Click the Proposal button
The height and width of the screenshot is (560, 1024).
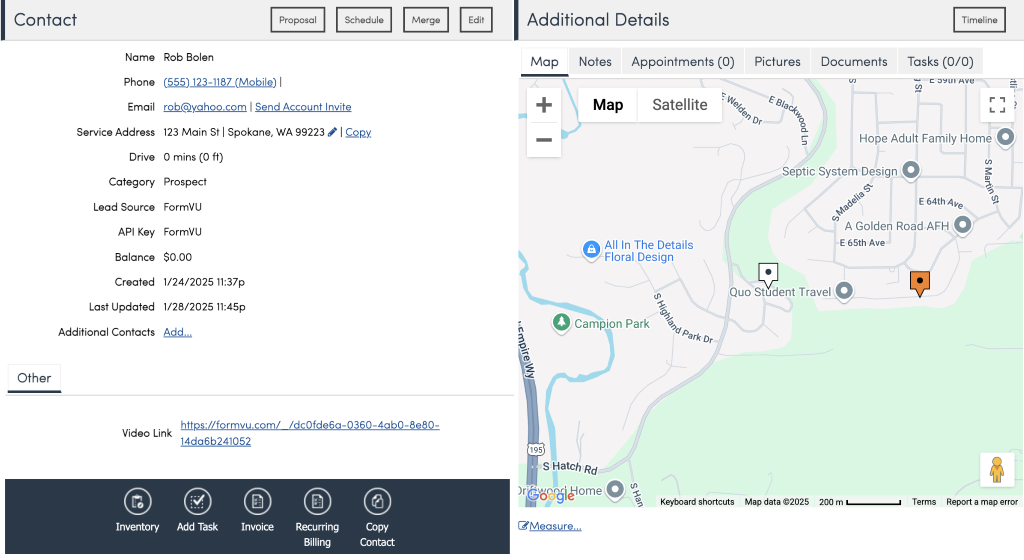(x=298, y=20)
